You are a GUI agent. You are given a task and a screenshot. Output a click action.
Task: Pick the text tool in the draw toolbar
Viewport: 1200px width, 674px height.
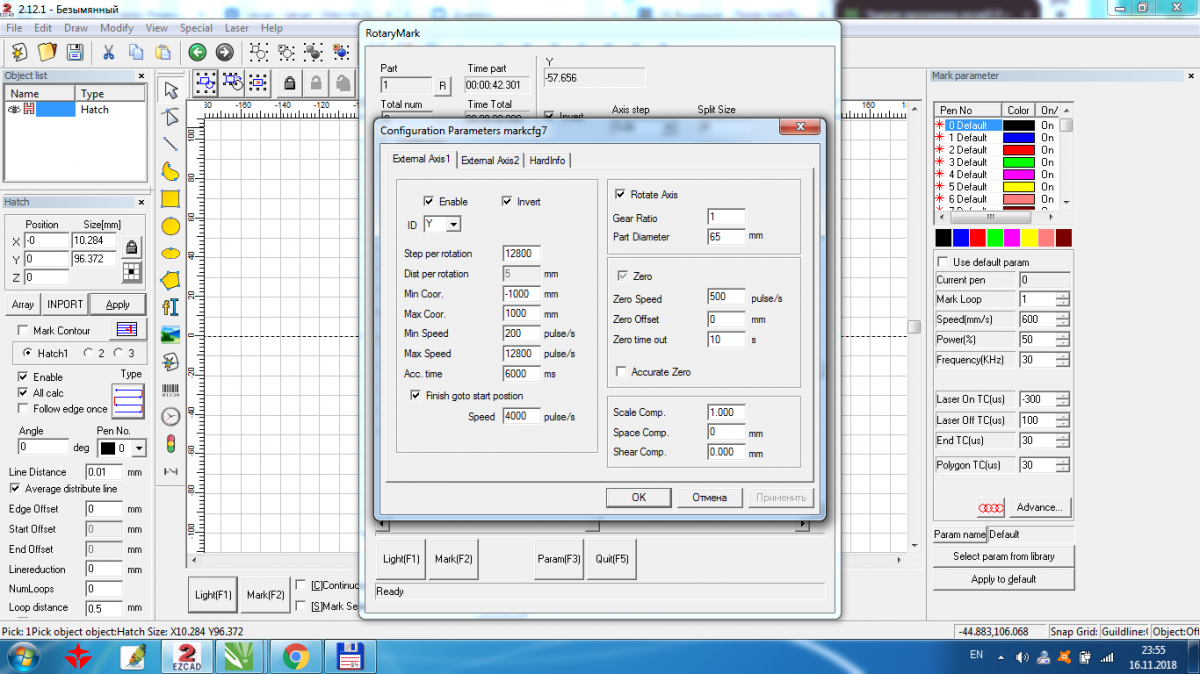coord(171,307)
